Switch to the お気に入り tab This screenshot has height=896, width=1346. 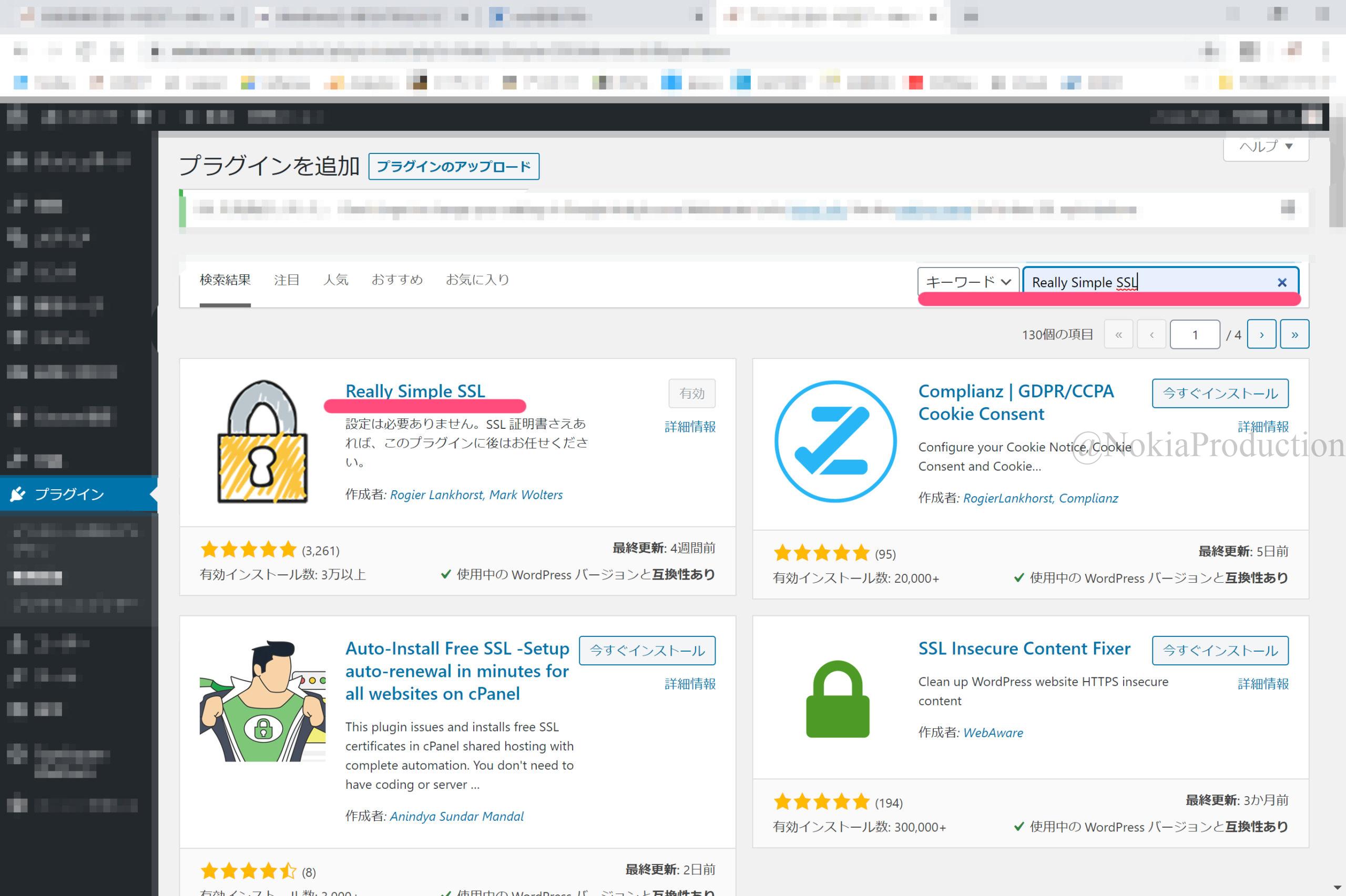click(477, 280)
